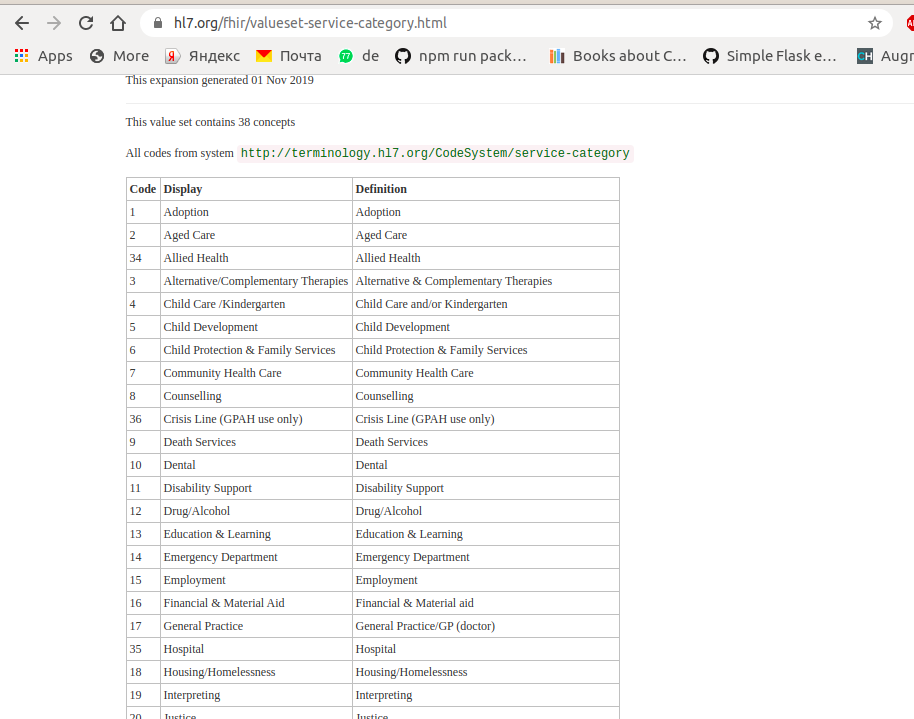Click 'Counselling' display cell

(256, 397)
